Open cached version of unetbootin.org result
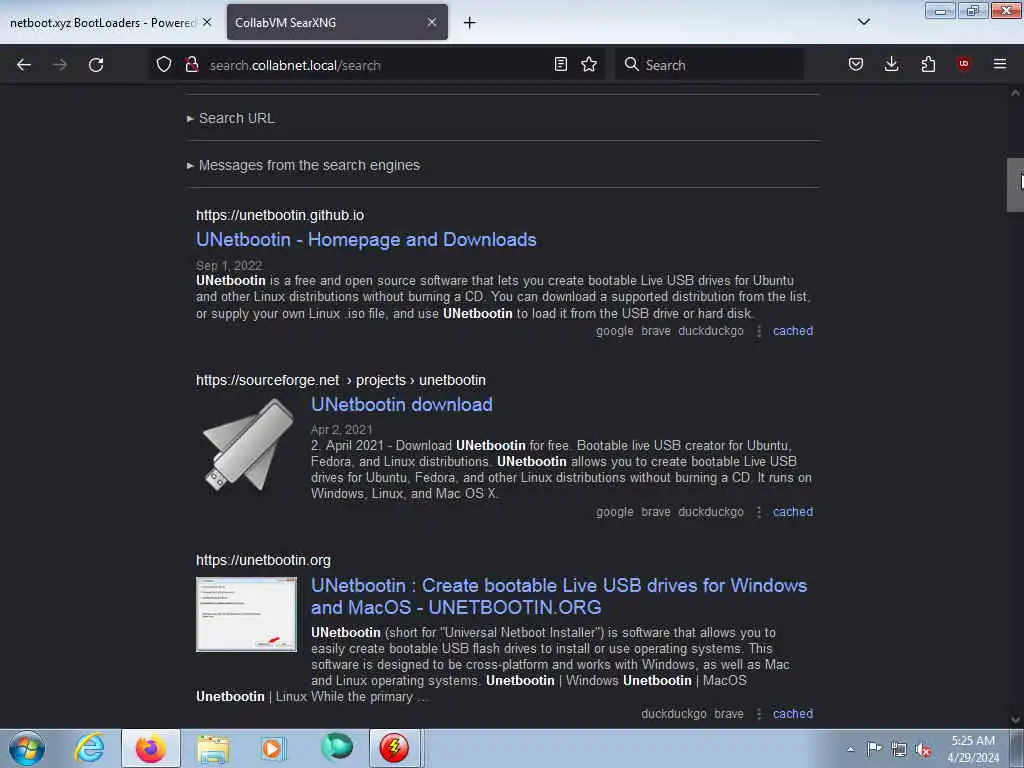This screenshot has height=768, width=1024. pos(793,714)
